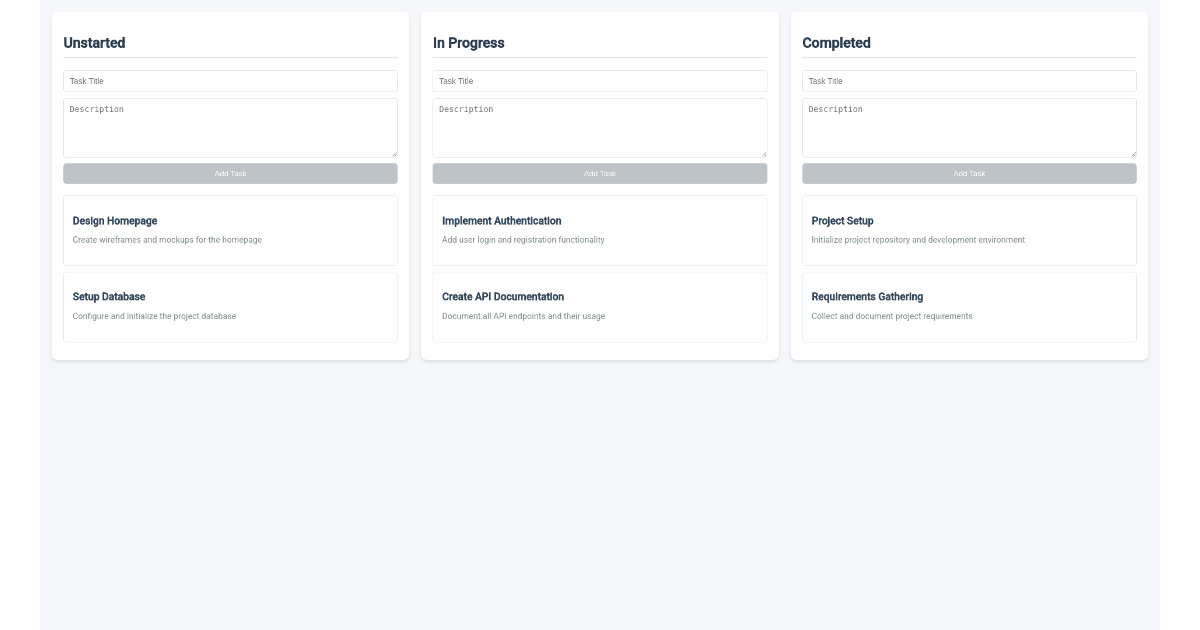Open the Implement Authentication task card

tap(600, 230)
